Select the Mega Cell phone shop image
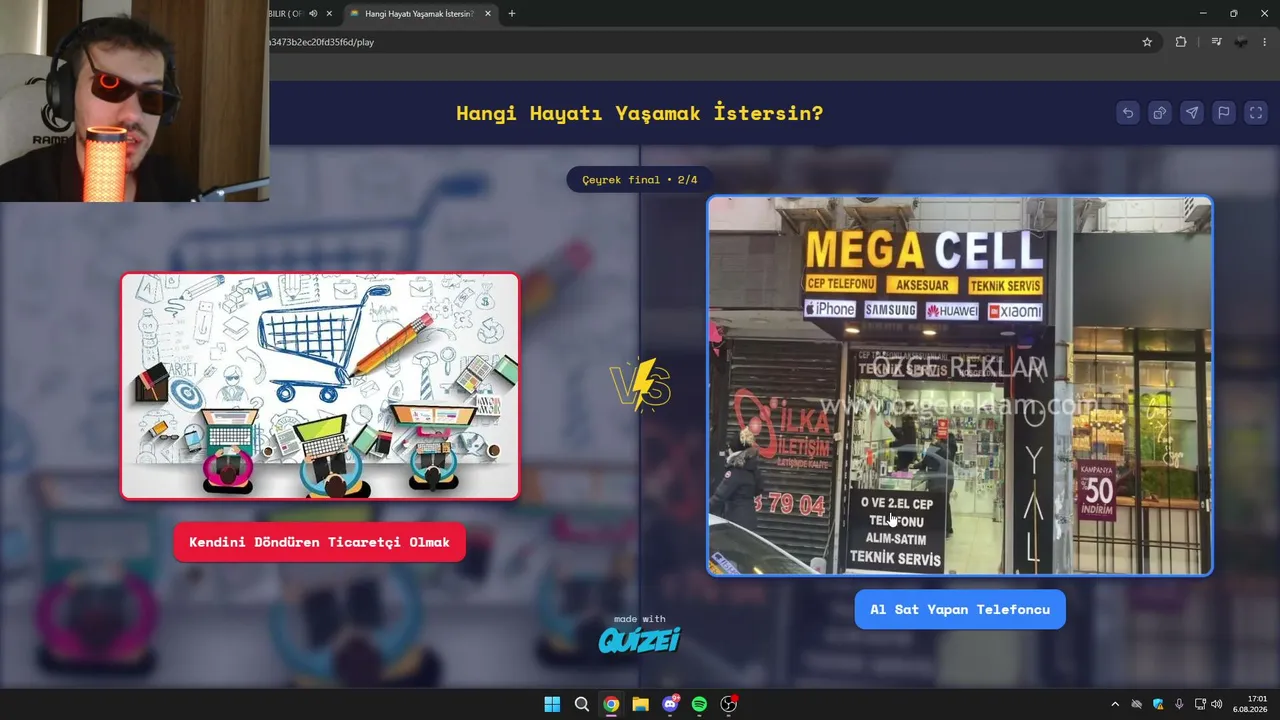This screenshot has height=720, width=1280. [x=960, y=386]
